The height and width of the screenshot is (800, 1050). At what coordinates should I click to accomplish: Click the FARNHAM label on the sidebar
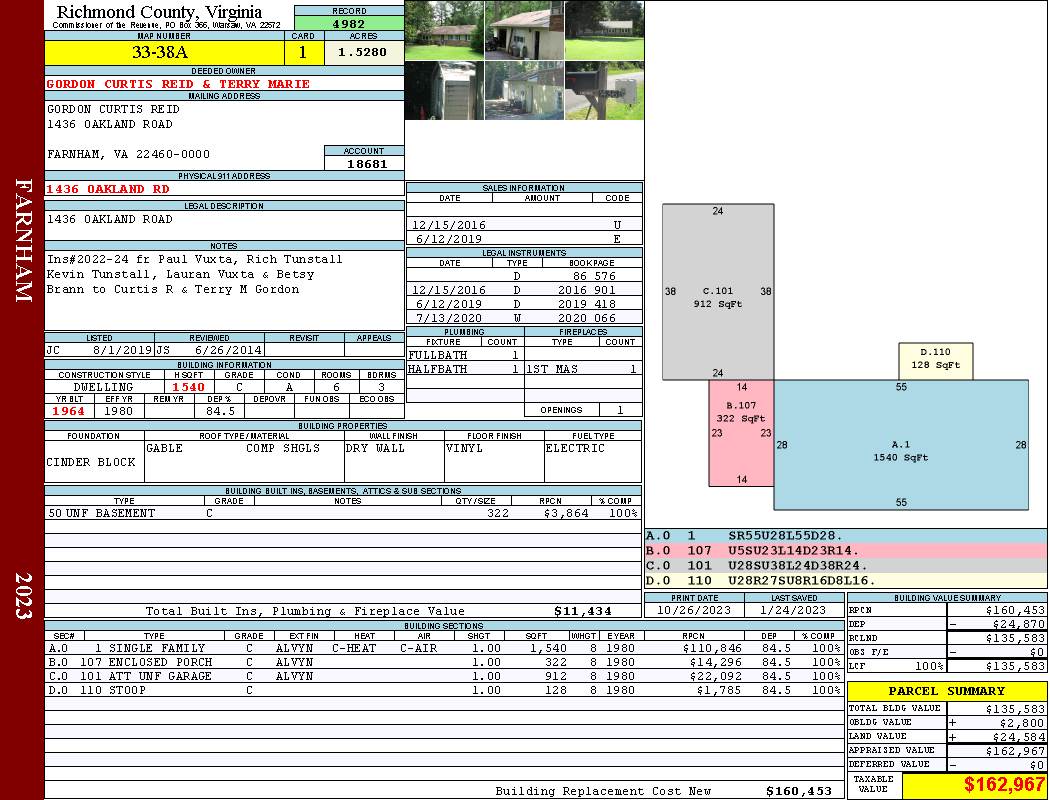[x=23, y=240]
